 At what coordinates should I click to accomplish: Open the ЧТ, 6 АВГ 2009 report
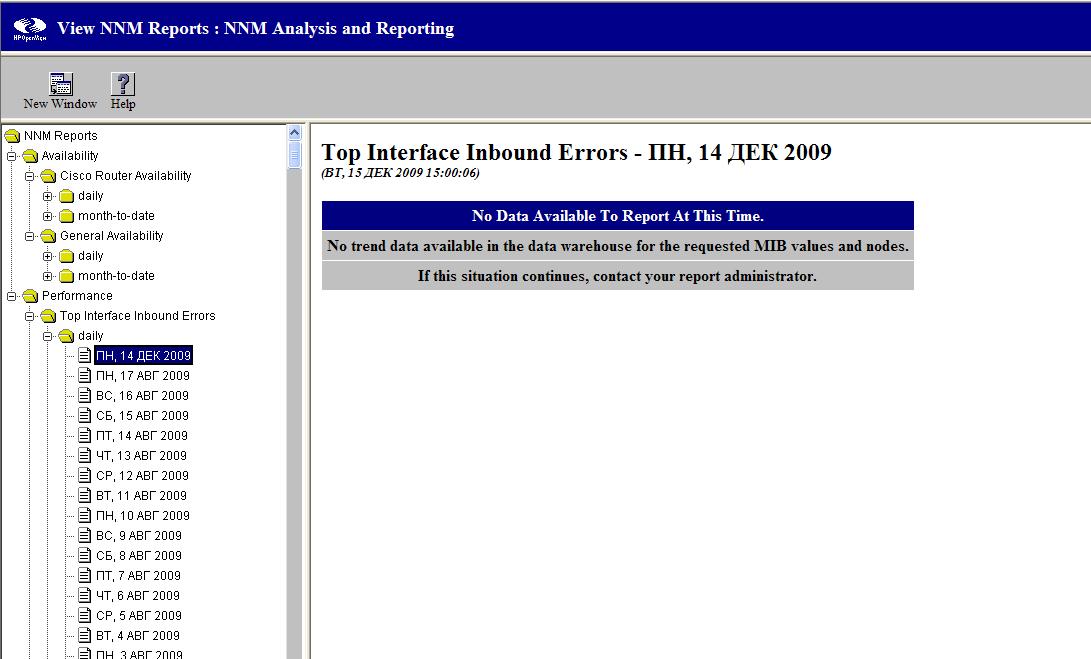tap(138, 596)
